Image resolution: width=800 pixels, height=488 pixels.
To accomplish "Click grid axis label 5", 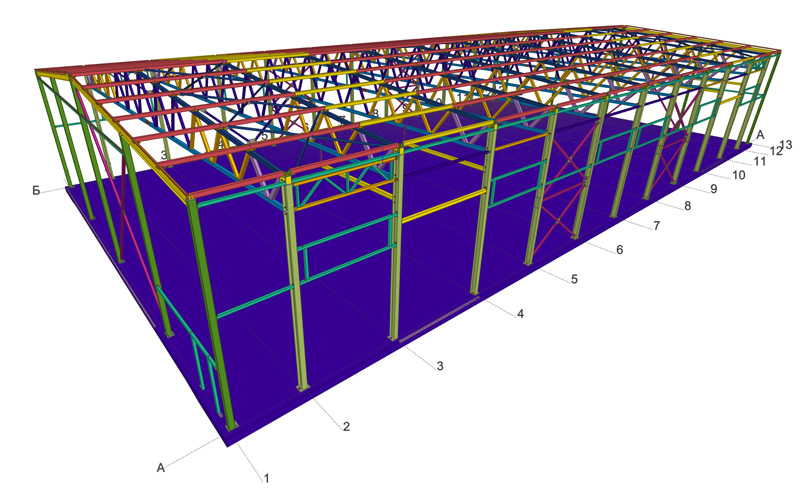I will tap(574, 279).
